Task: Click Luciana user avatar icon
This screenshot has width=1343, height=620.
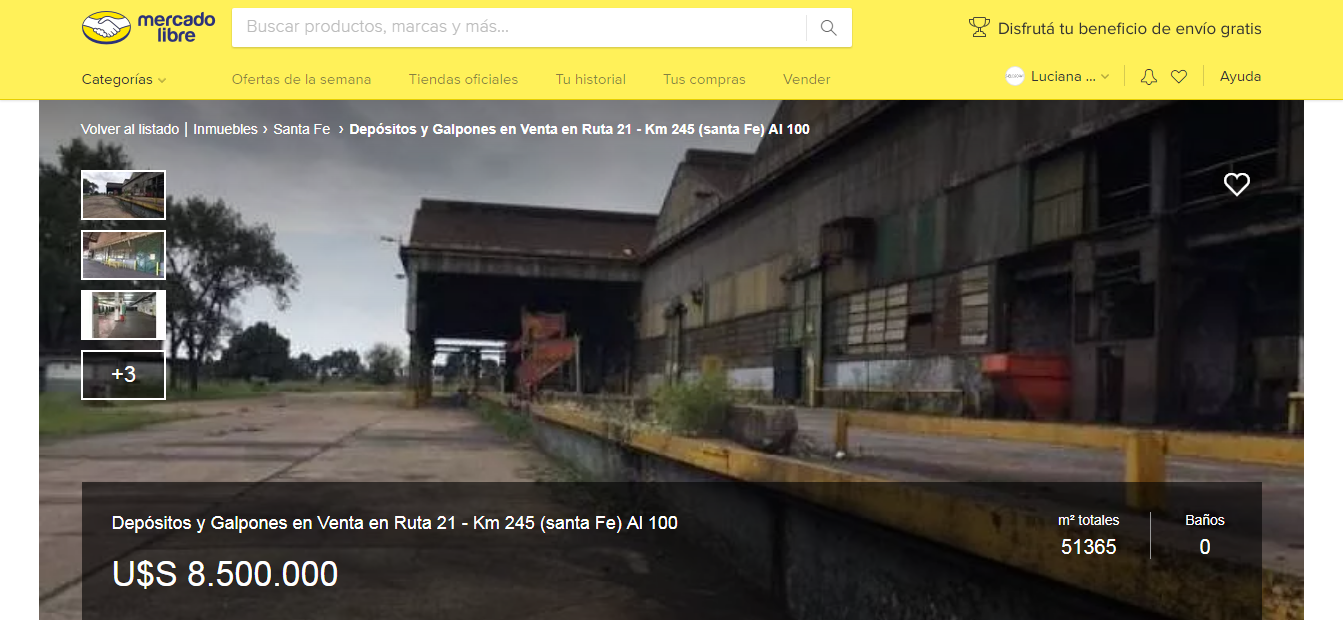Action: 1015,76
